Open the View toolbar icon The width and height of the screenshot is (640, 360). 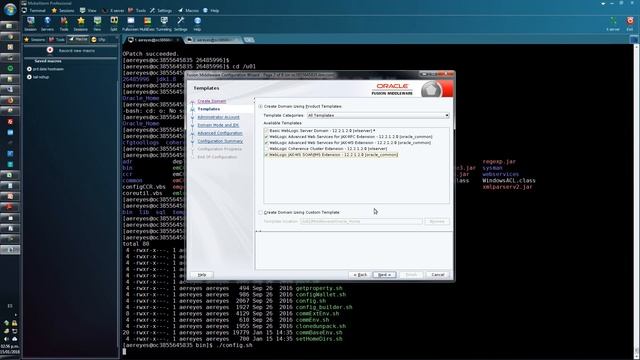click(x=97, y=24)
